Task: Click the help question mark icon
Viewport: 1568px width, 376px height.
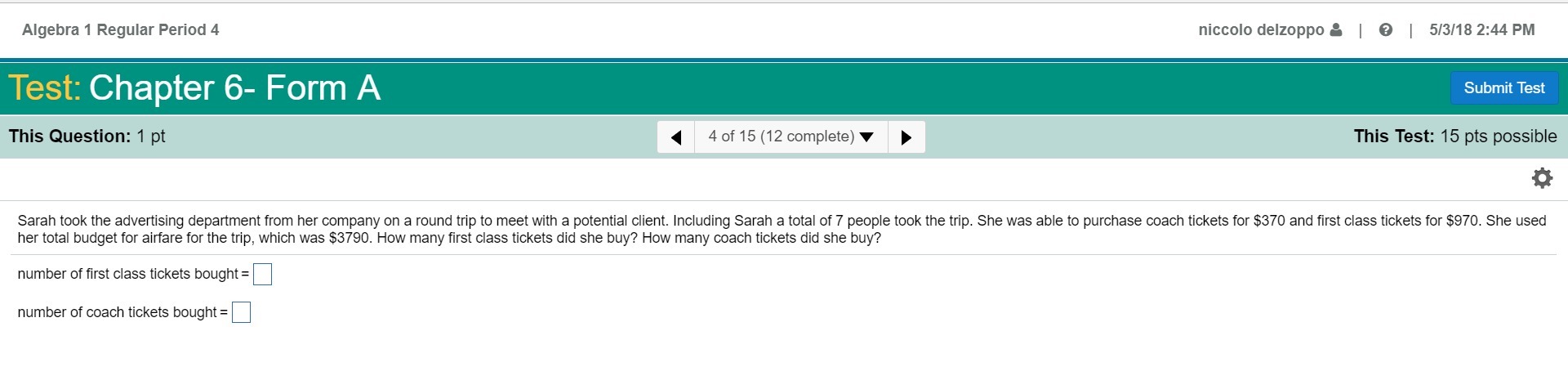Action: click(1385, 30)
